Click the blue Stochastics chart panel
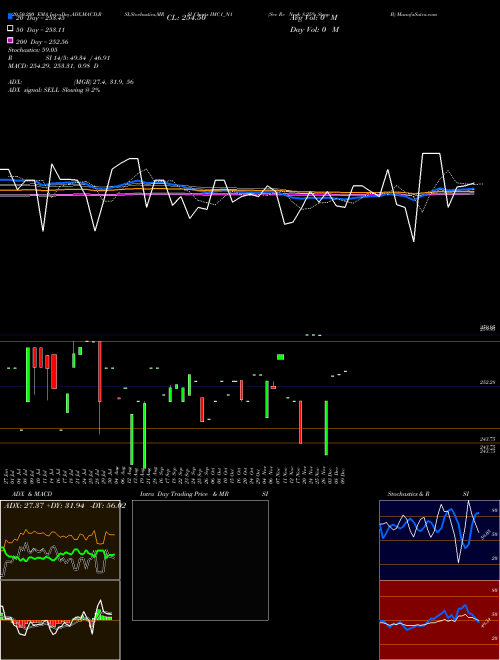This screenshot has height=660, width=500. coord(439,540)
